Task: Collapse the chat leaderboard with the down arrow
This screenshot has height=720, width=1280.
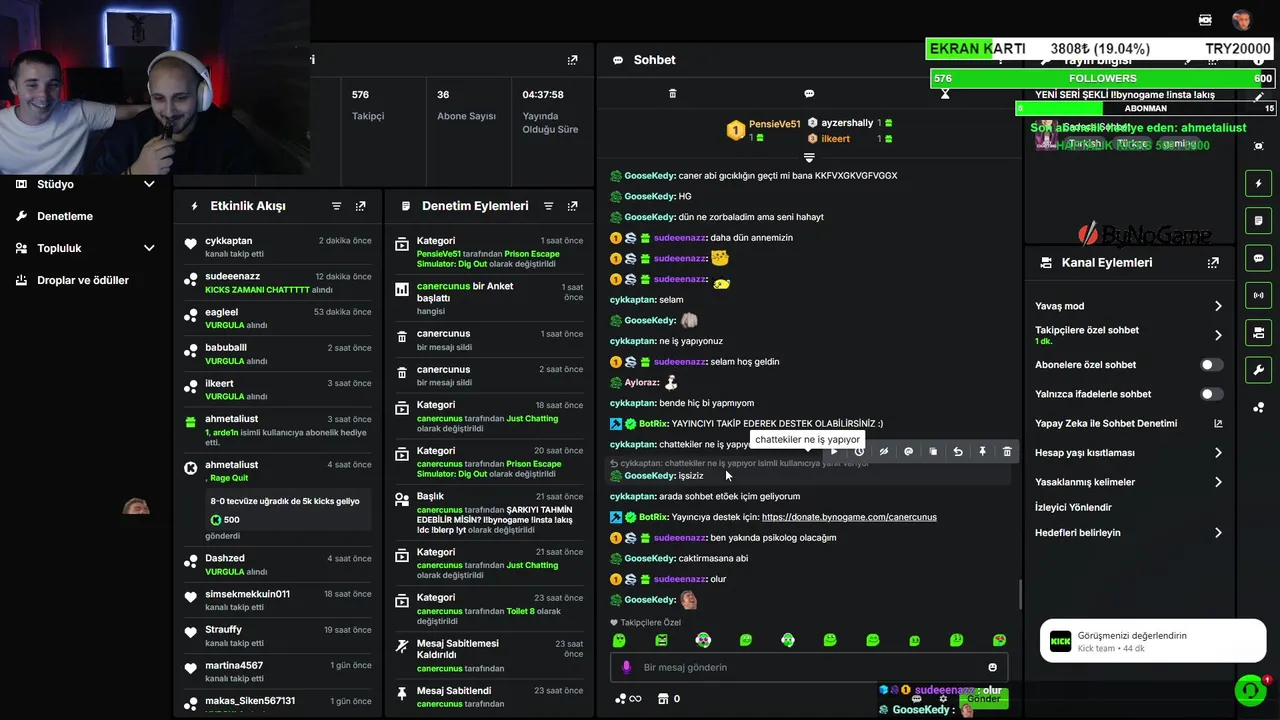Action: pyautogui.click(x=809, y=158)
